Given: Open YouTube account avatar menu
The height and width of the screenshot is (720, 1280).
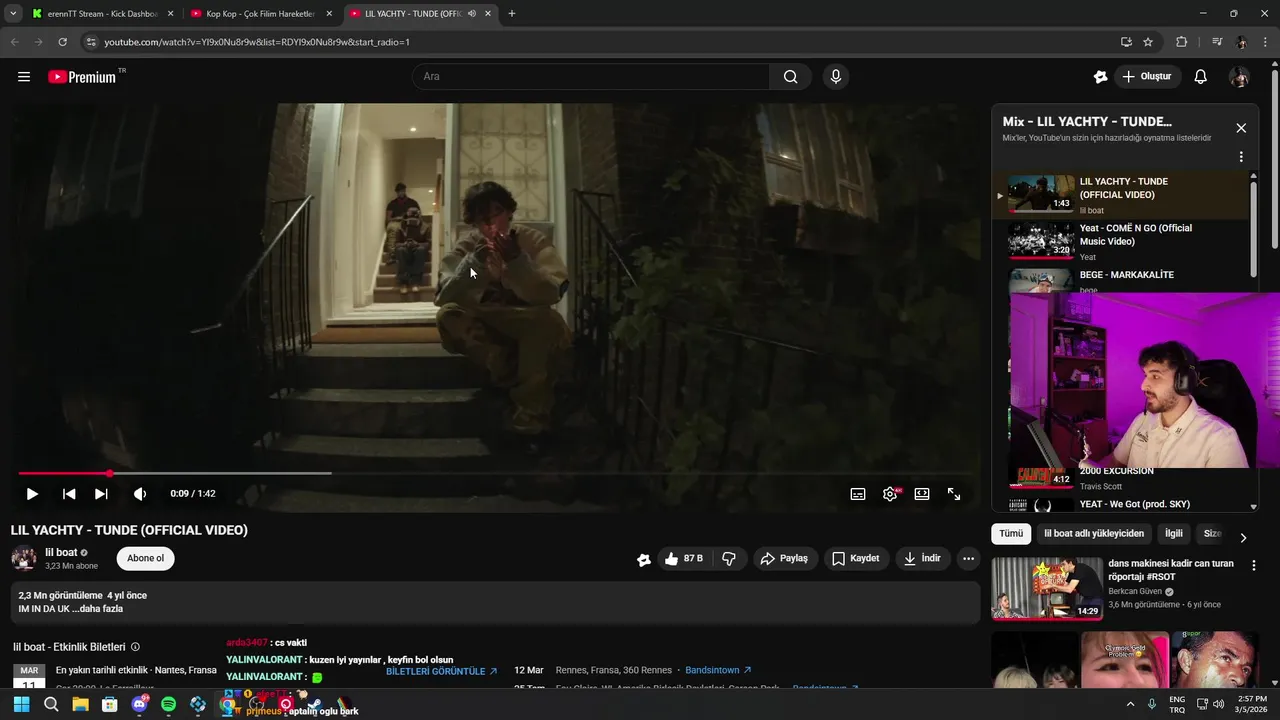Looking at the screenshot, I should click(x=1239, y=77).
